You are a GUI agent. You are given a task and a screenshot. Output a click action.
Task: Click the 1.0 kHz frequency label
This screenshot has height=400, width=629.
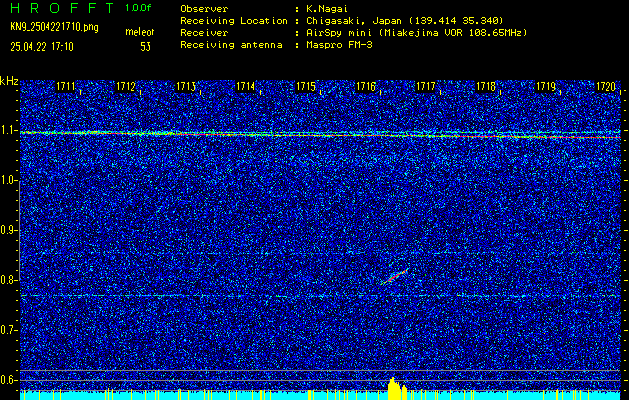pyautogui.click(x=8, y=181)
